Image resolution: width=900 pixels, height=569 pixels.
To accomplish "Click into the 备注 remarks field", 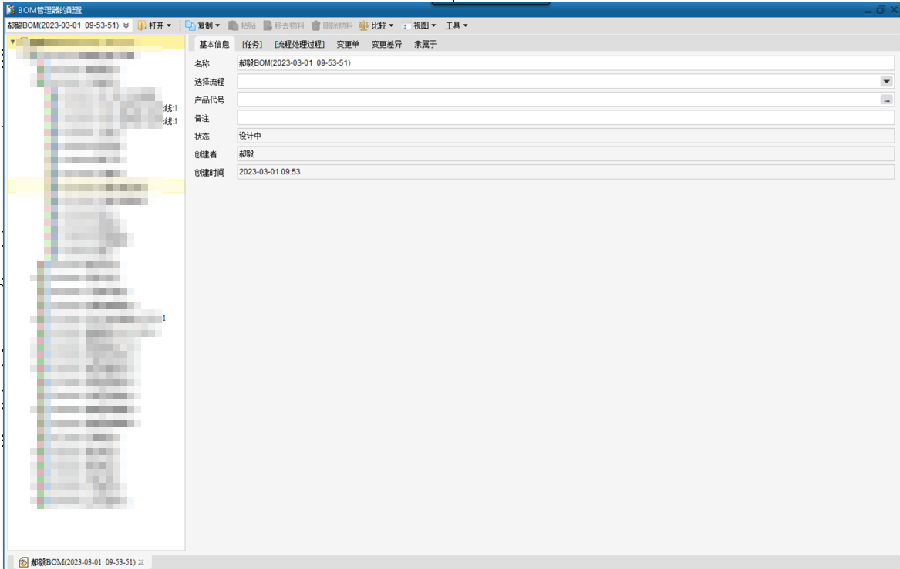I will [565, 118].
